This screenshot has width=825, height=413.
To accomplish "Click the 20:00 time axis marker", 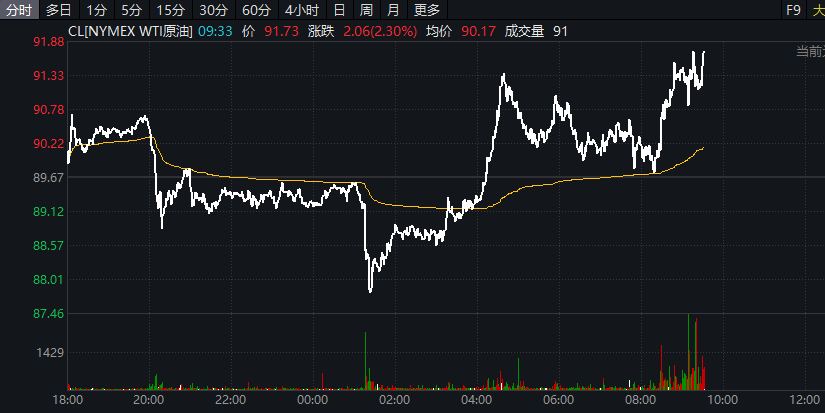I will (x=148, y=400).
